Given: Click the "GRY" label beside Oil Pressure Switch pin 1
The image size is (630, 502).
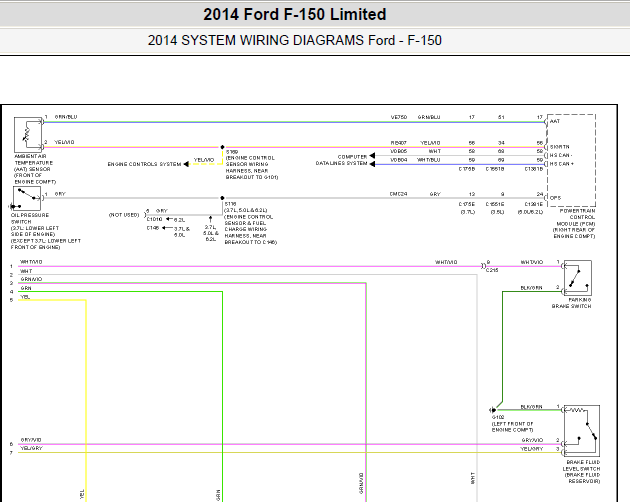Looking at the screenshot, I should 60,194.
